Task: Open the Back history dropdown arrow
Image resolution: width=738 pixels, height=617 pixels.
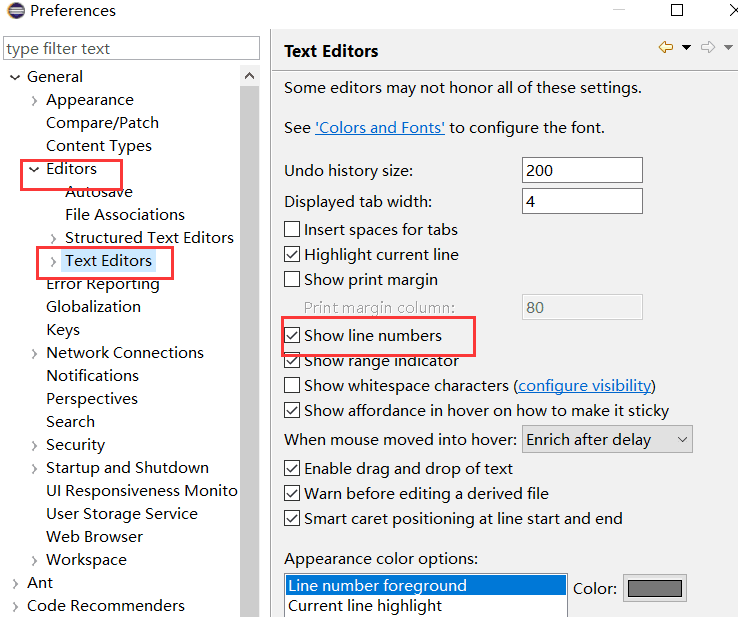Action: (686, 48)
